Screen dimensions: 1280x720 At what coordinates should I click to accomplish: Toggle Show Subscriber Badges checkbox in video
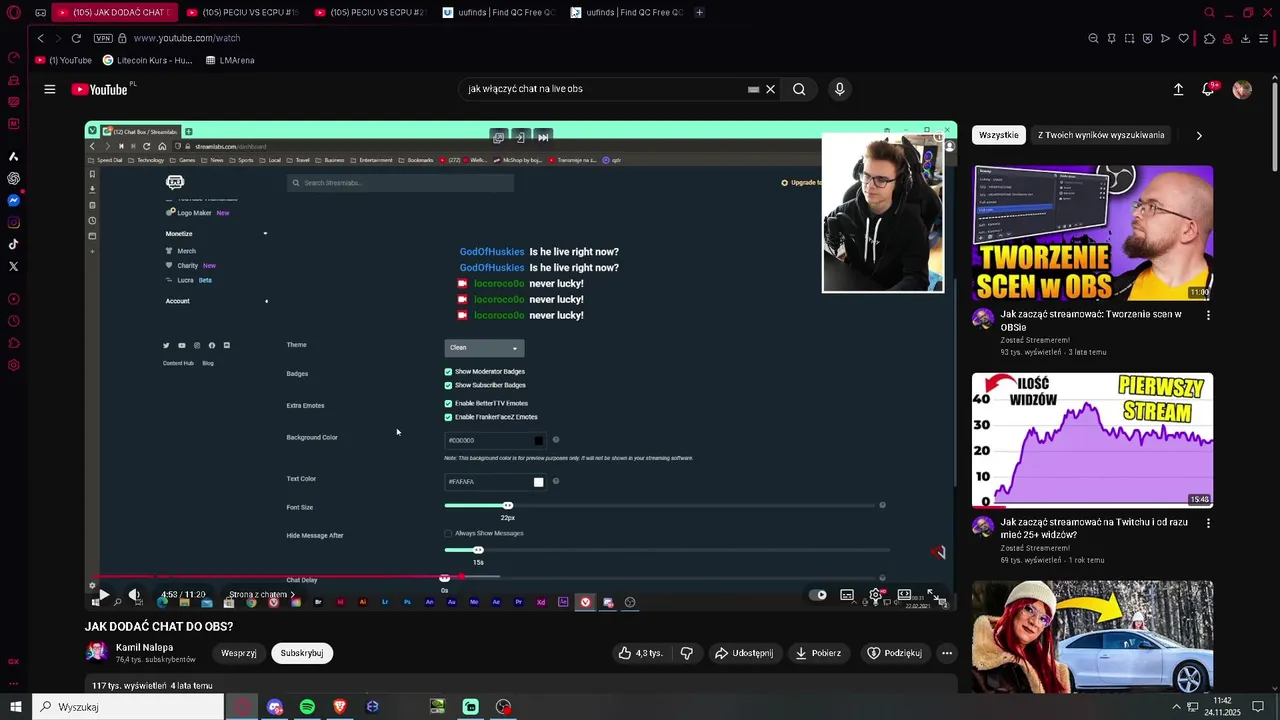448,385
